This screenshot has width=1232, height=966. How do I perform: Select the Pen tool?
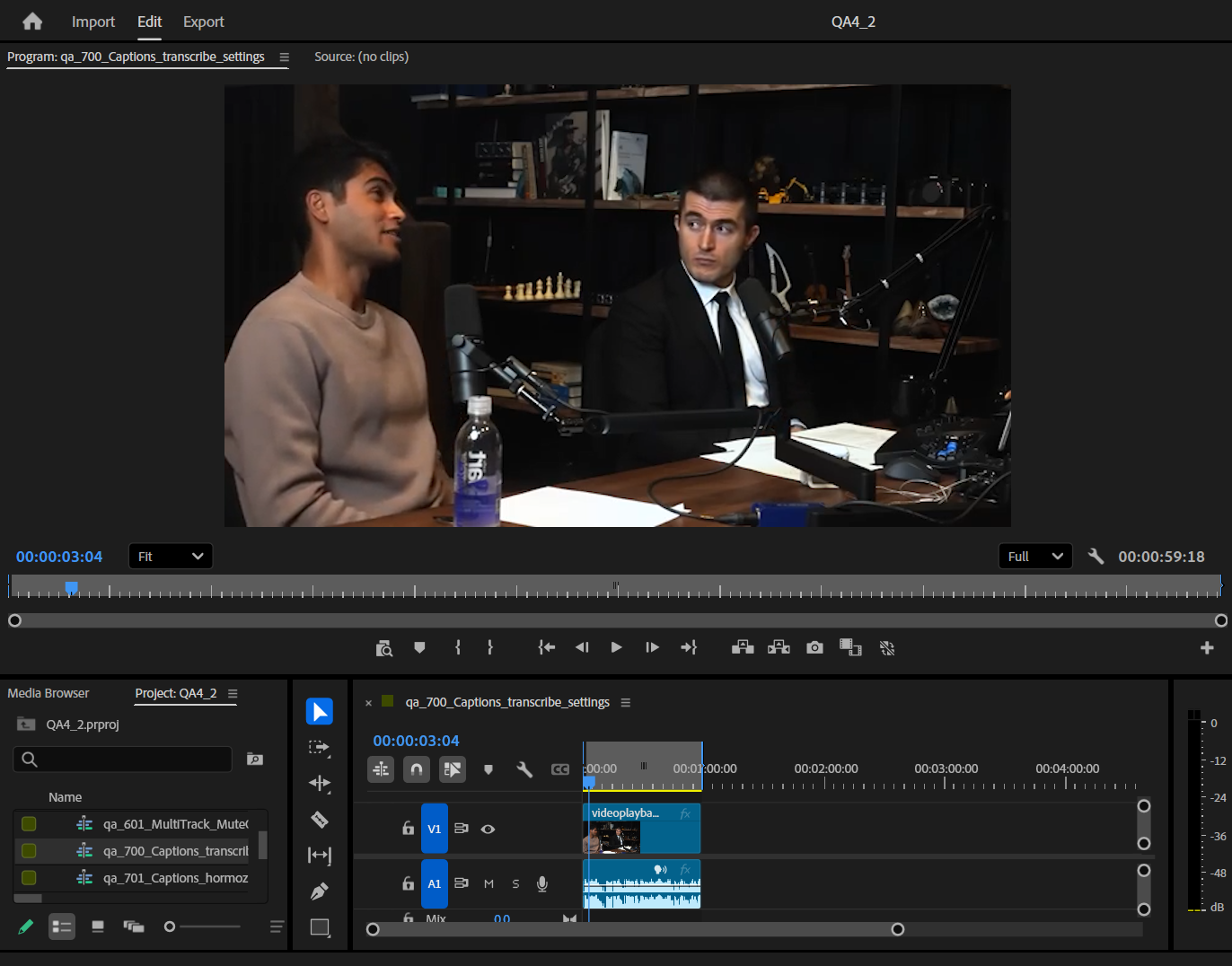click(x=320, y=891)
